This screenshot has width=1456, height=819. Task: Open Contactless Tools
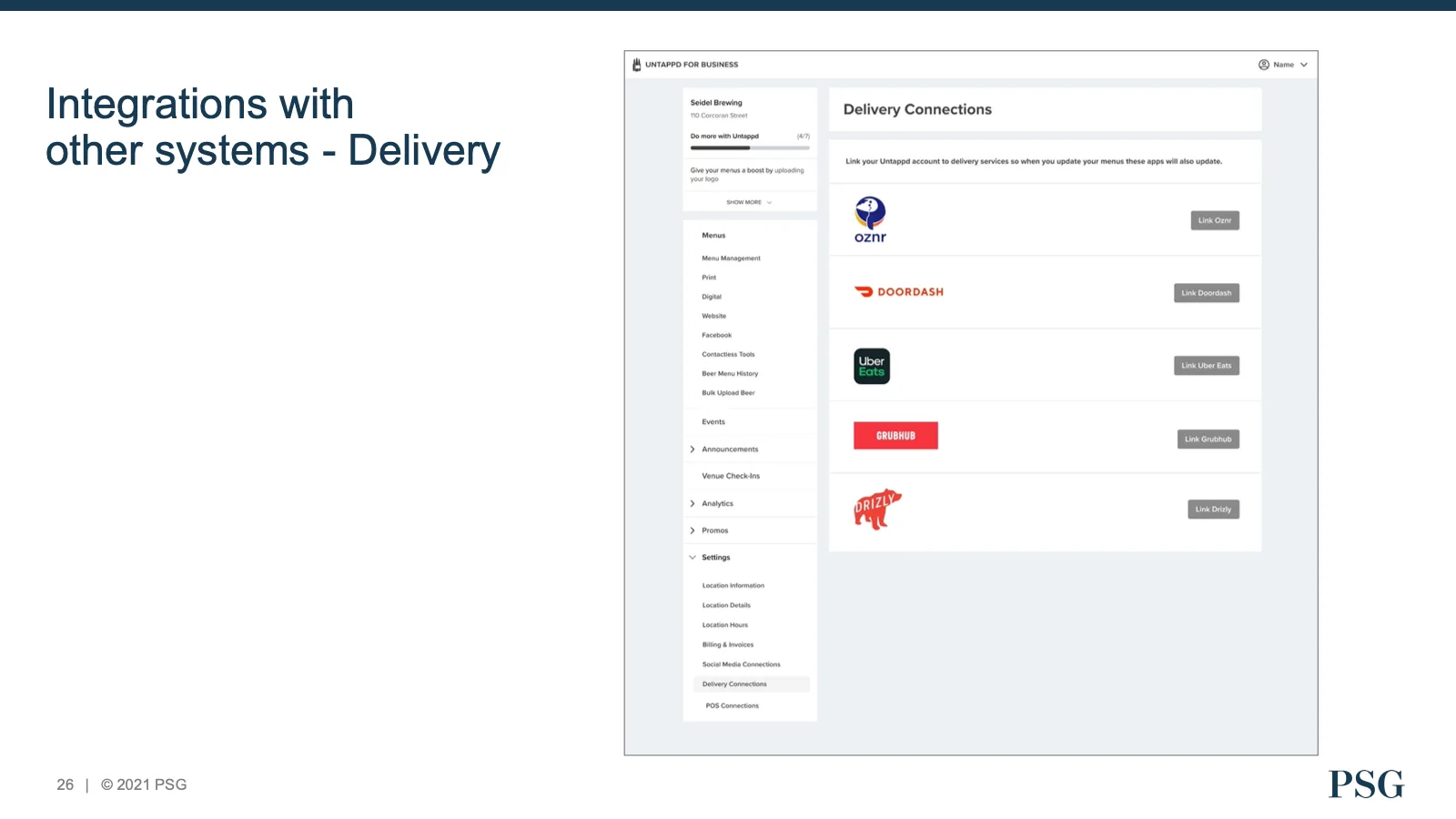click(728, 354)
